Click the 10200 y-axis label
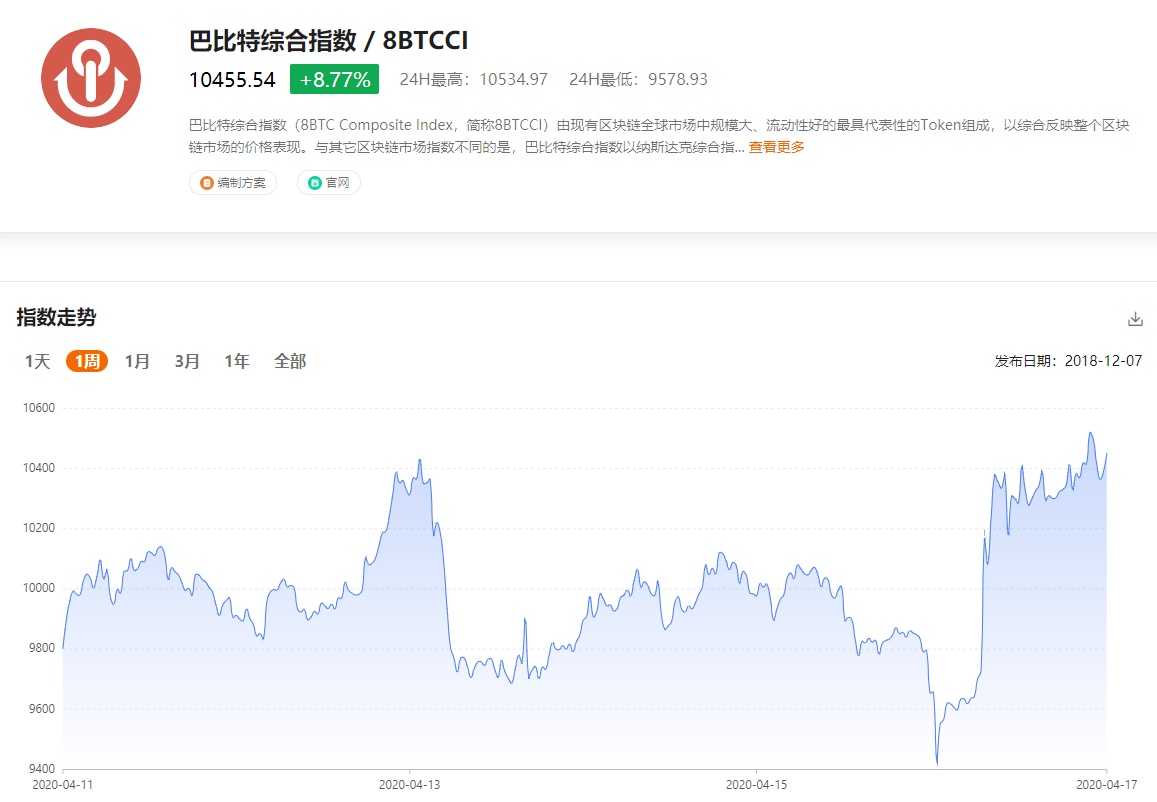Image resolution: width=1157 pixels, height=802 pixels. (39, 528)
